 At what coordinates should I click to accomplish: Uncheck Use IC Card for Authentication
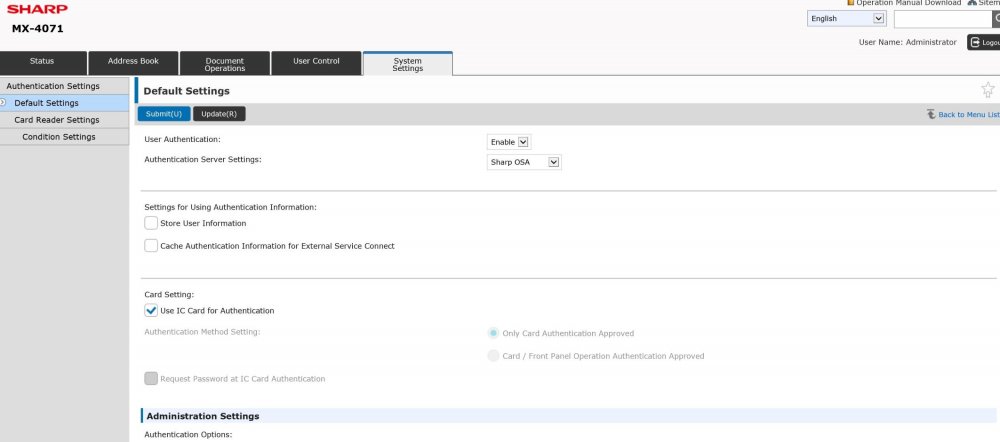pyautogui.click(x=151, y=311)
